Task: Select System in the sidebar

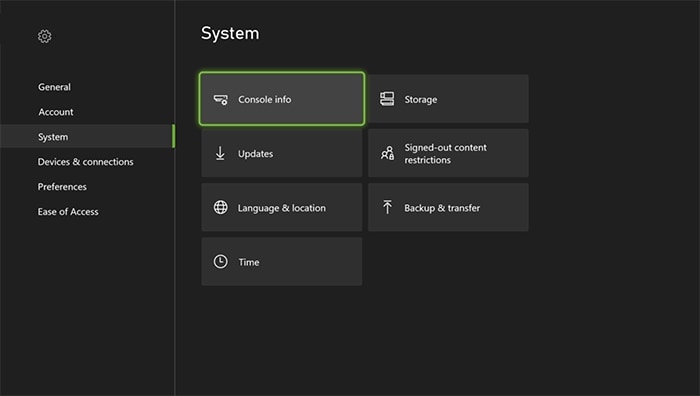Action: (88, 137)
